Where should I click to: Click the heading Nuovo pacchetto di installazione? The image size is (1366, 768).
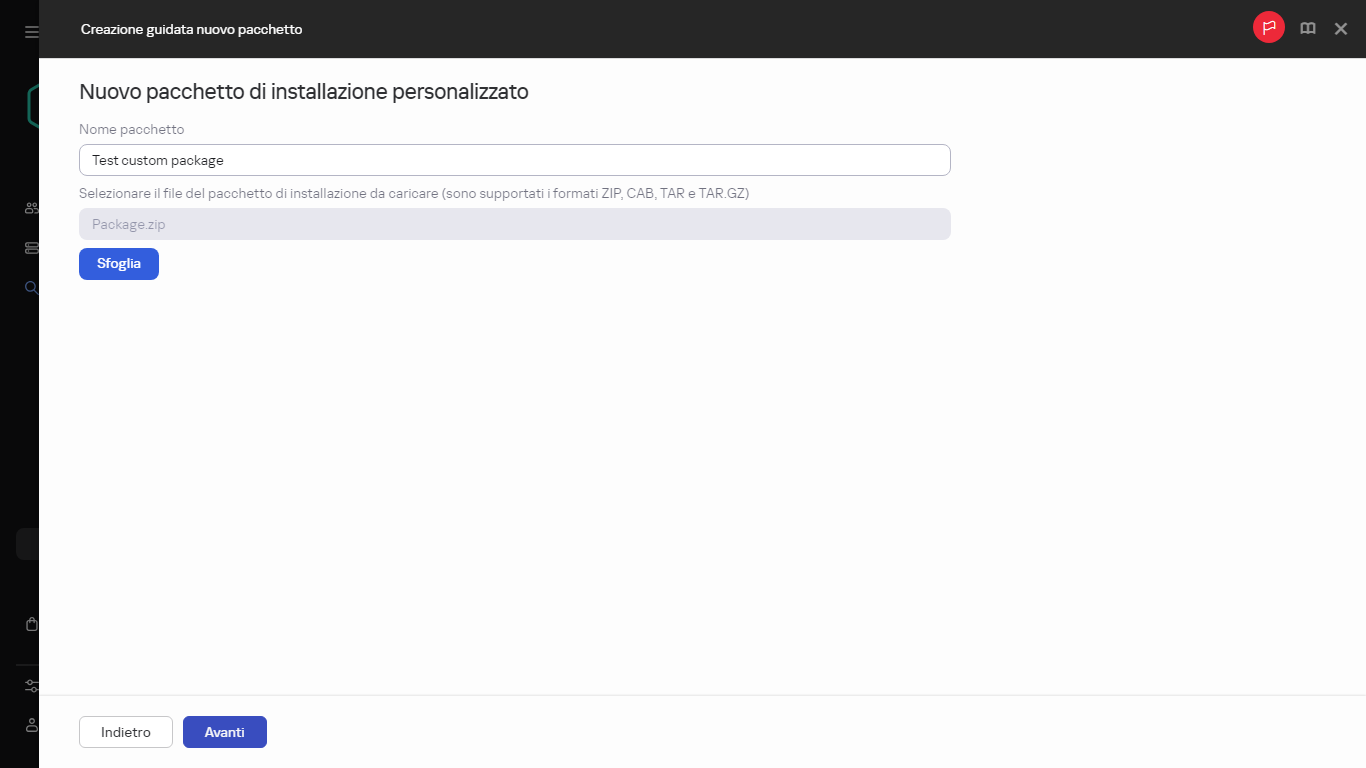click(x=303, y=91)
